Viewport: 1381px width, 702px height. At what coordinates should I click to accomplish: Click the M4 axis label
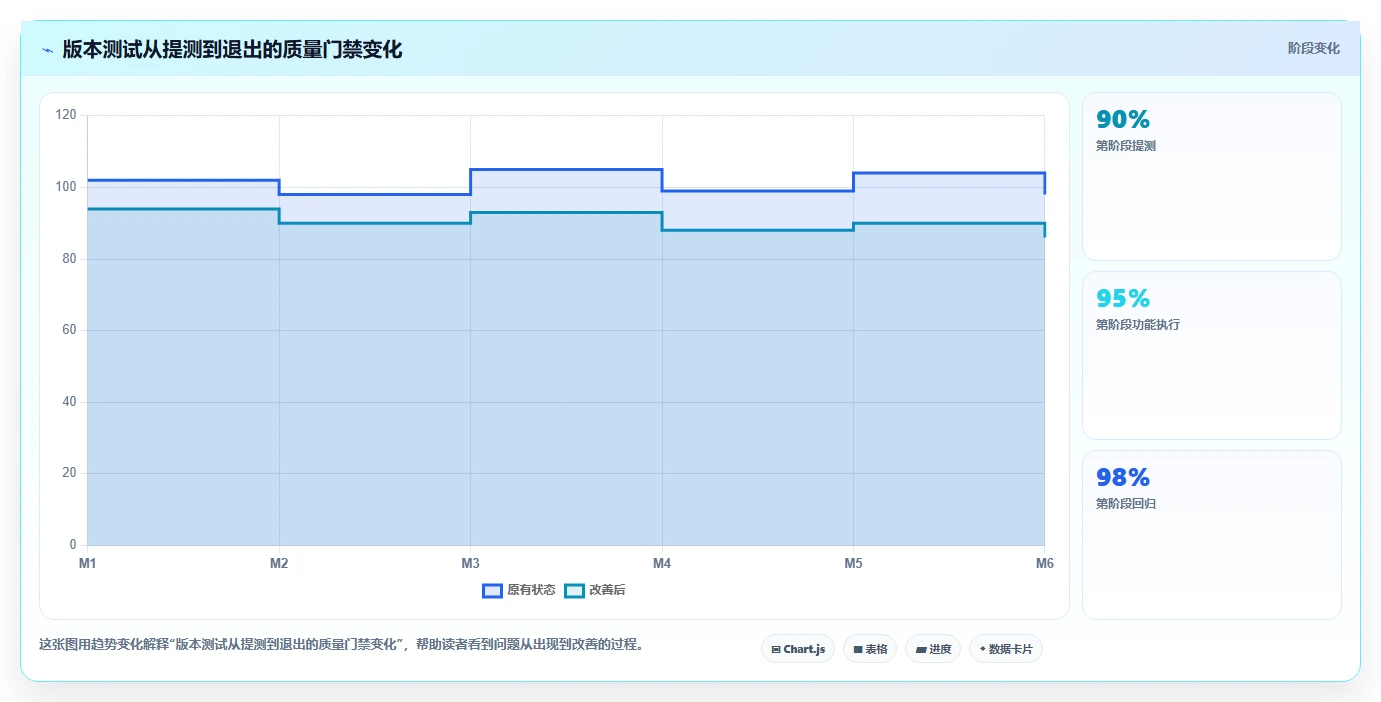tap(662, 564)
